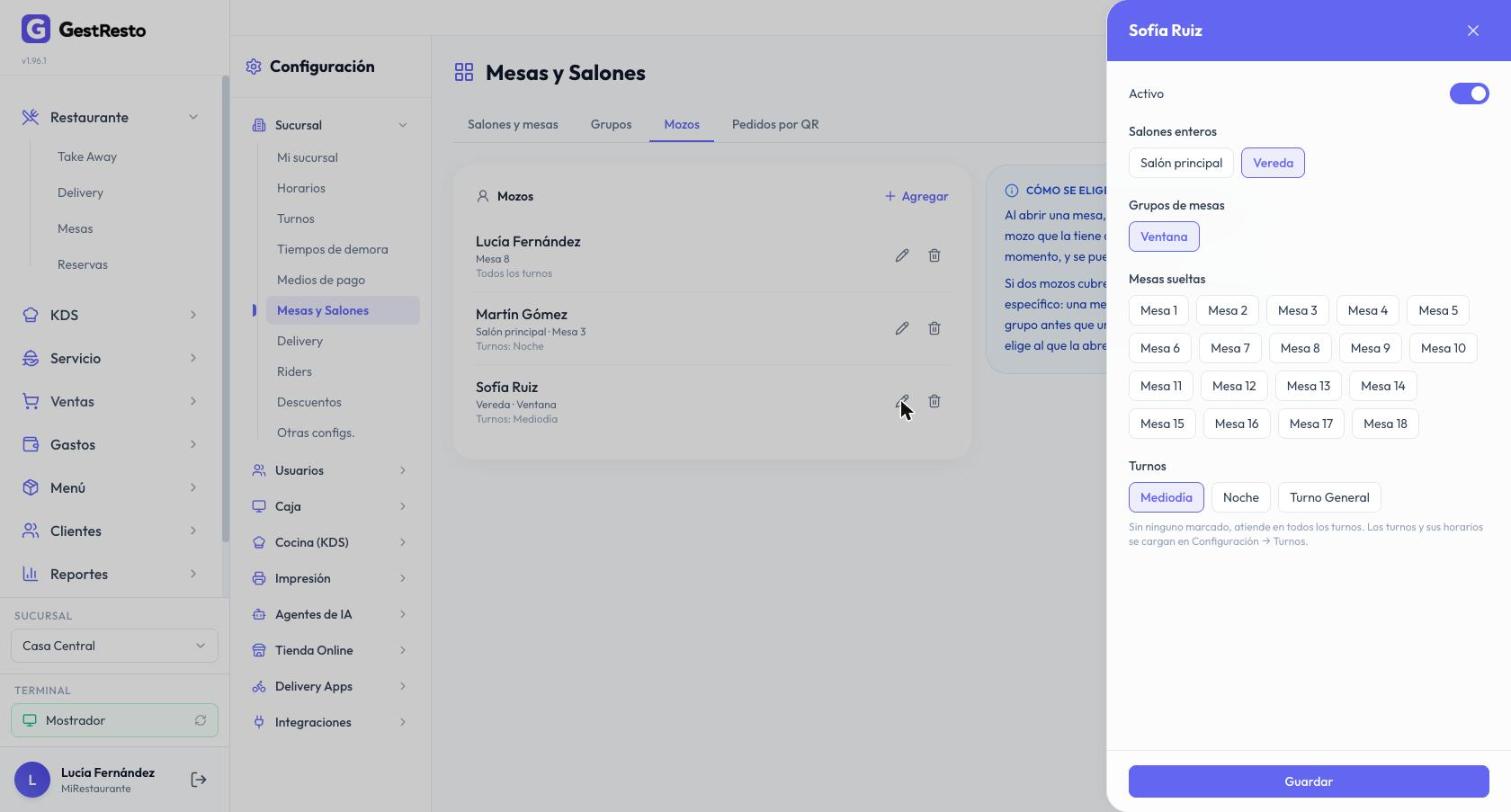Click the Mostrador terminal selector
This screenshot has height=812, width=1511.
114,721
